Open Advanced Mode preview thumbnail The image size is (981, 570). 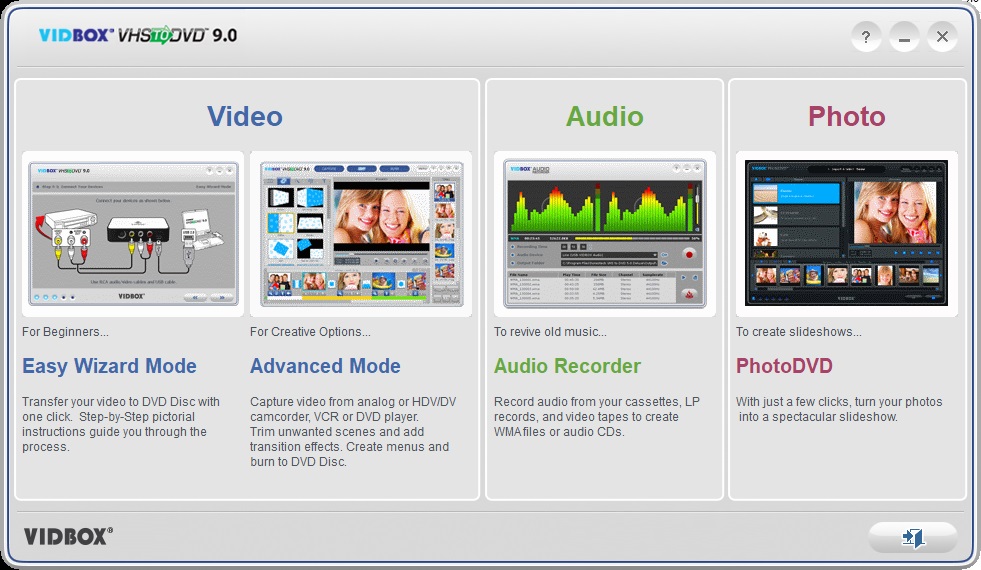click(x=361, y=234)
